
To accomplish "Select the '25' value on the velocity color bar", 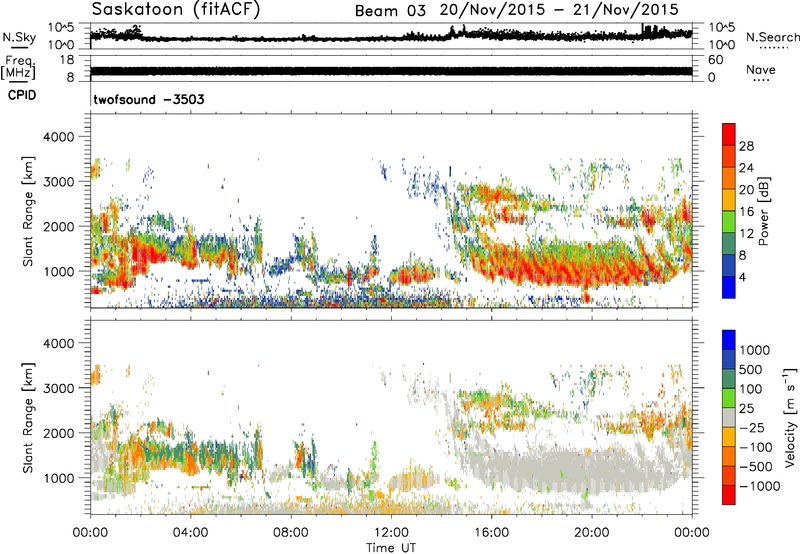I will (747, 409).
